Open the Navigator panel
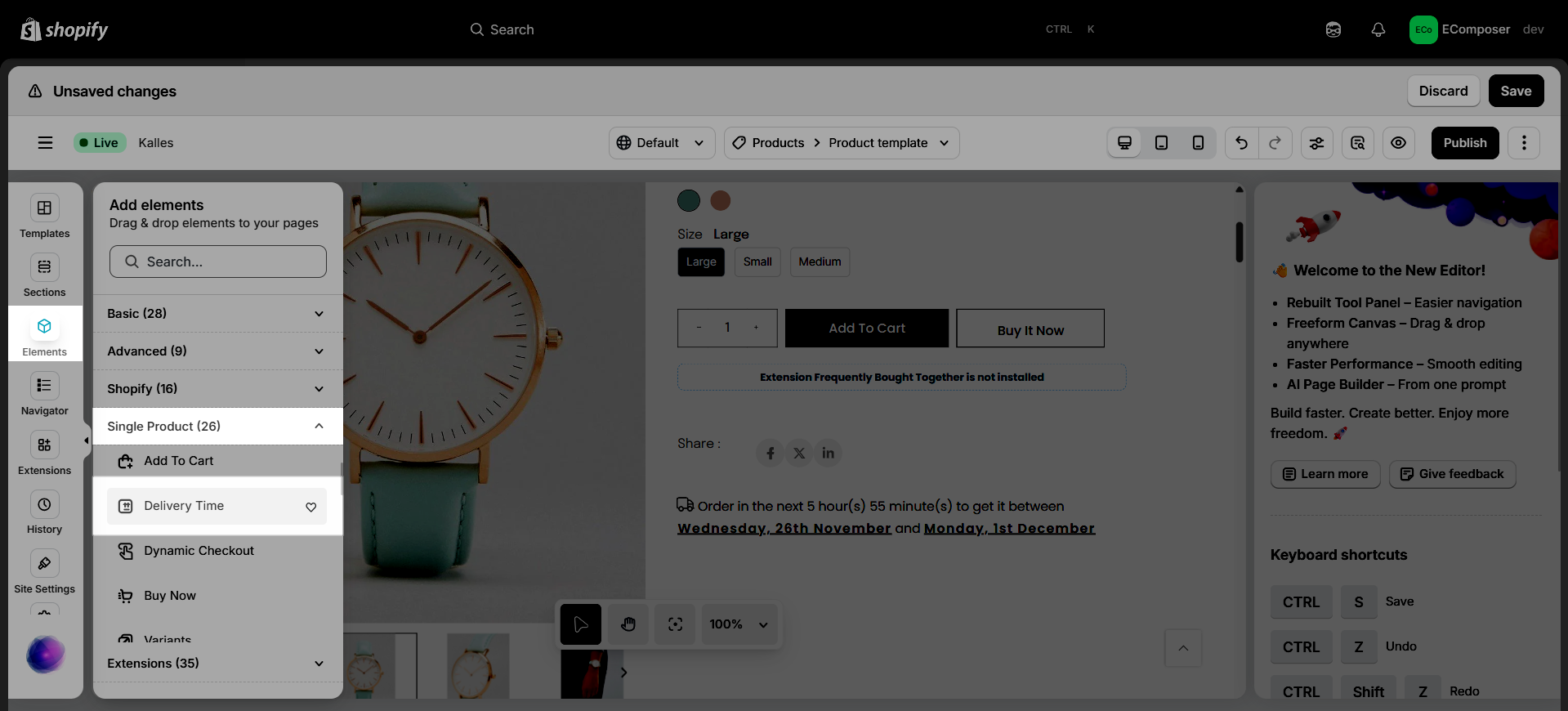The width and height of the screenshot is (1568, 711). click(x=44, y=394)
